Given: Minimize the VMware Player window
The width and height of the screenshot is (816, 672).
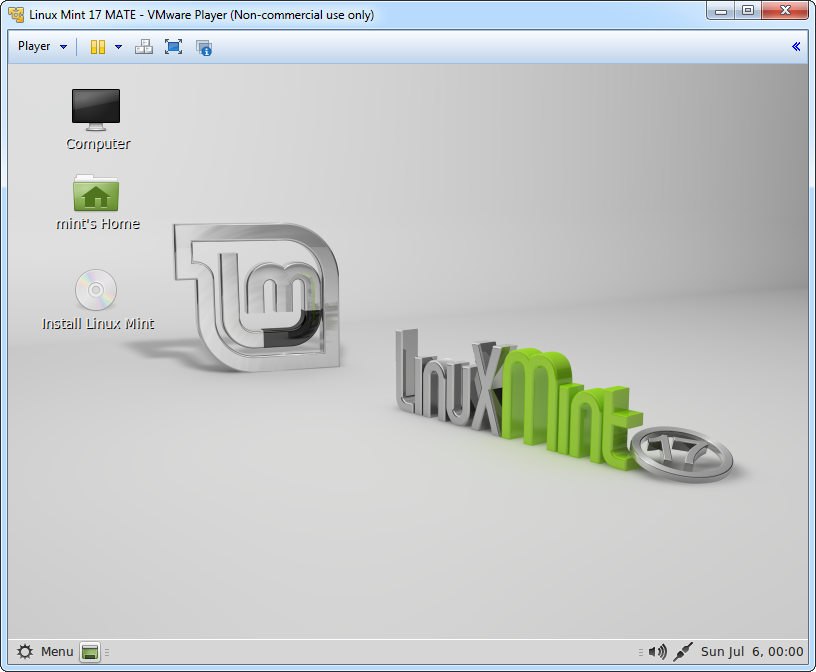Looking at the screenshot, I should 721,11.
